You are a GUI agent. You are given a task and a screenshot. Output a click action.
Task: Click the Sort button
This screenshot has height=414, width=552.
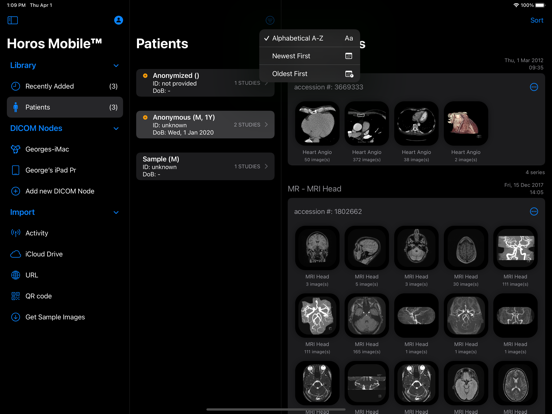pyautogui.click(x=537, y=20)
